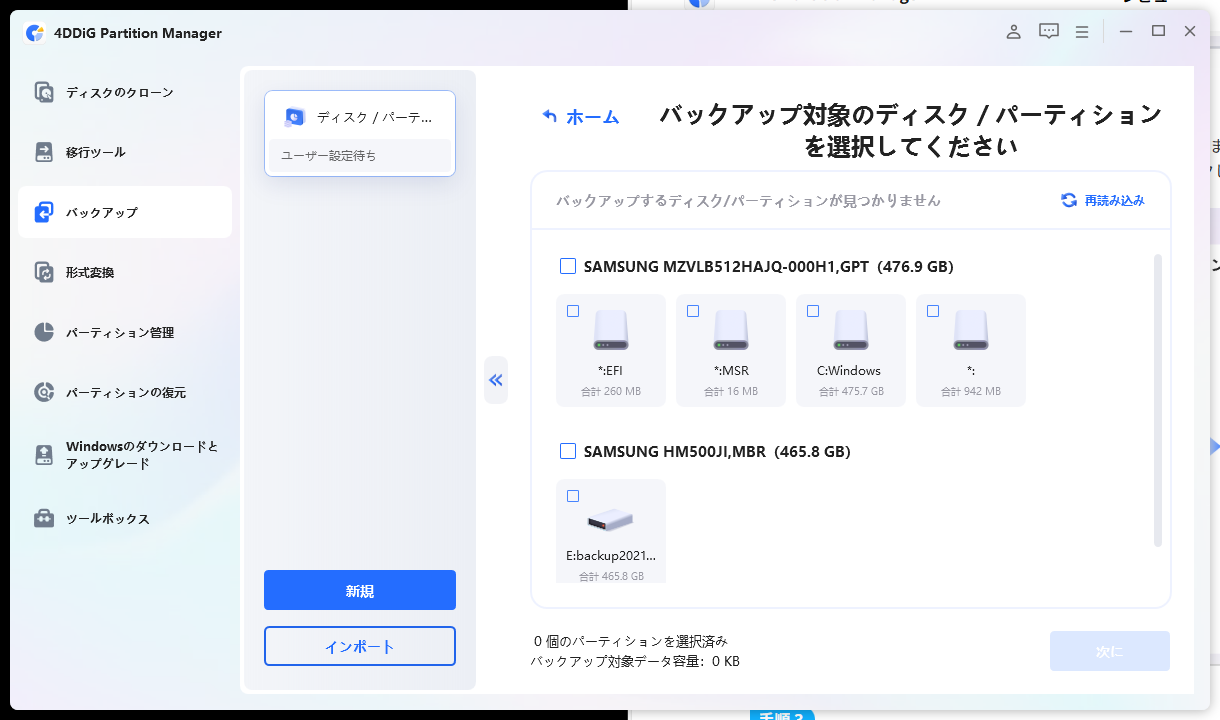Click the backup task disk icon
This screenshot has height=720, width=1220.
[x=294, y=117]
